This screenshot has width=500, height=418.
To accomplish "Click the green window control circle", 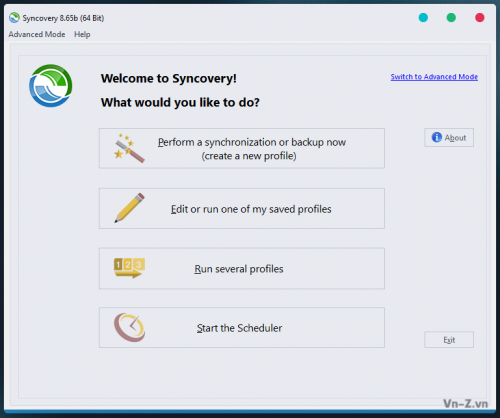I will pos(451,17).
